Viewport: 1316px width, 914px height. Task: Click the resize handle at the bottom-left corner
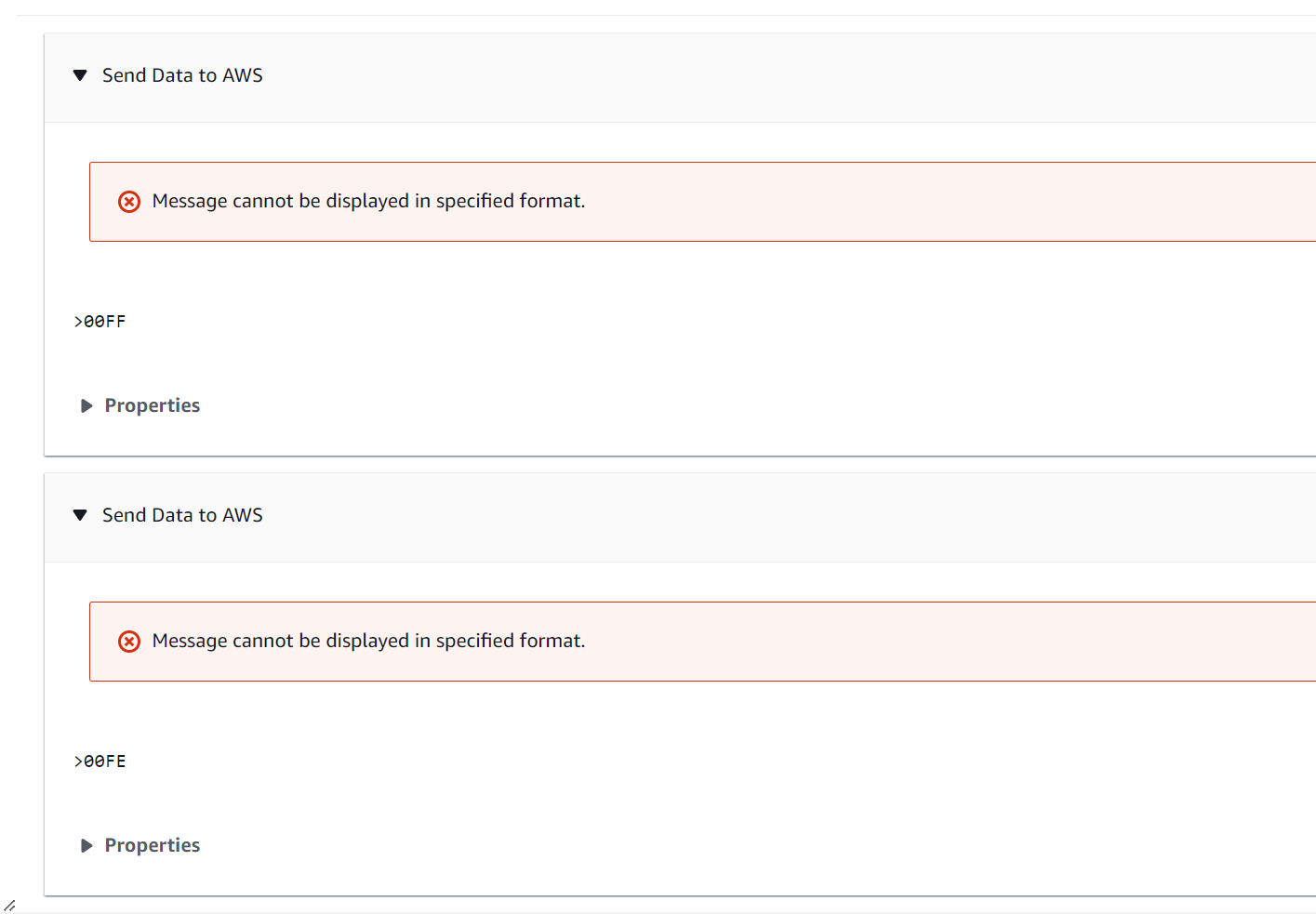9,905
